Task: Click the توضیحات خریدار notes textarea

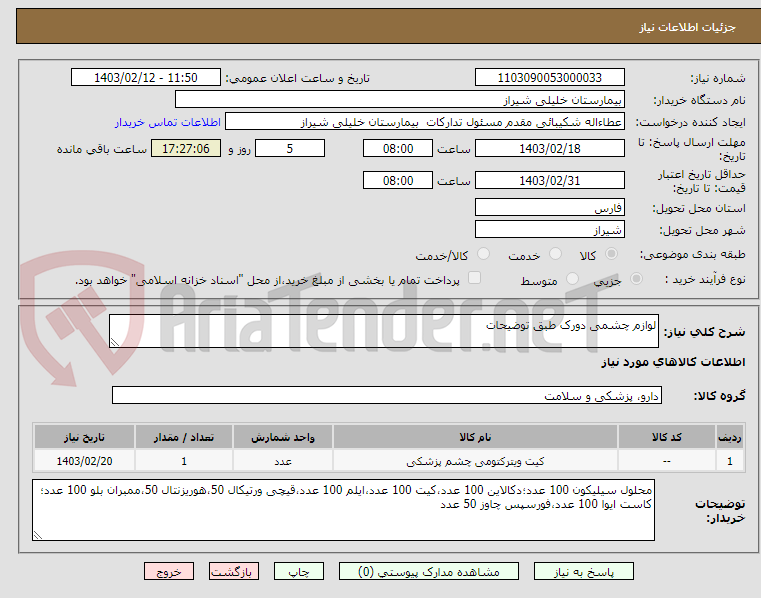Action: [x=343, y=510]
